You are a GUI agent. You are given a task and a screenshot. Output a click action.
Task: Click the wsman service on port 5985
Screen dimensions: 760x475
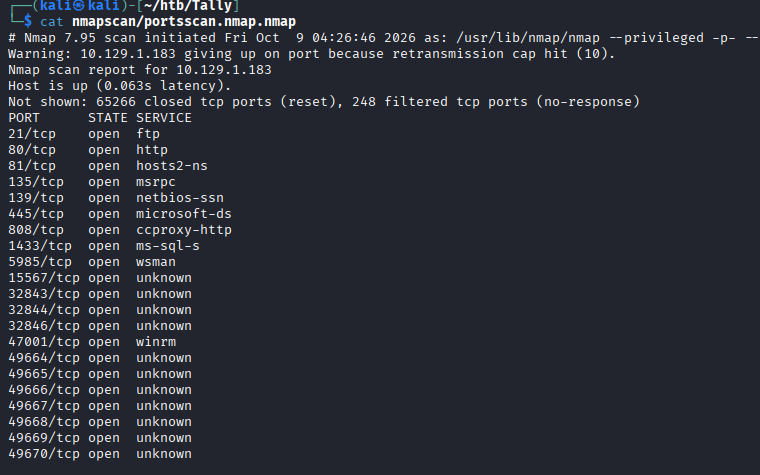pos(156,262)
